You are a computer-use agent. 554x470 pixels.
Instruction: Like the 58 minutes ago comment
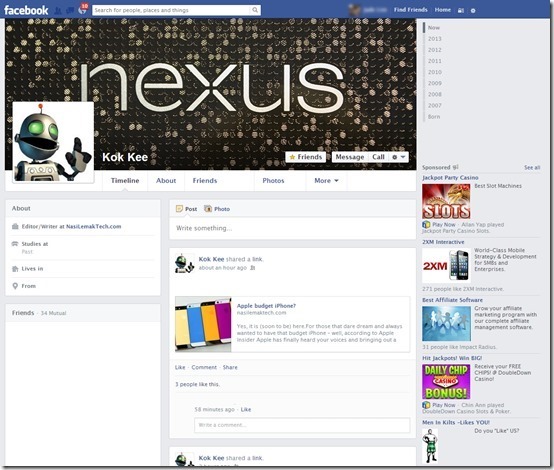pos(246,410)
